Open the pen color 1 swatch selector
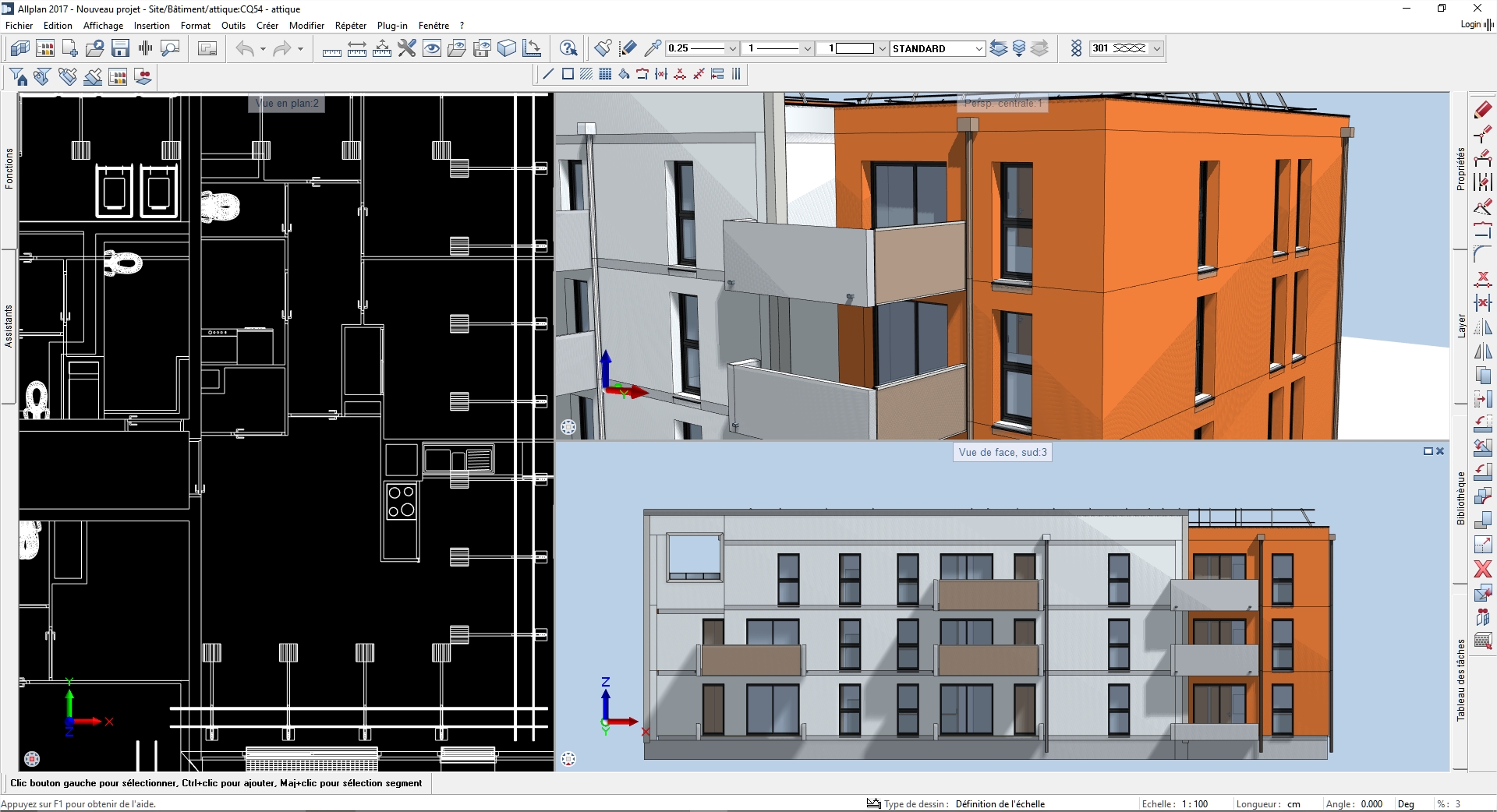 point(855,48)
